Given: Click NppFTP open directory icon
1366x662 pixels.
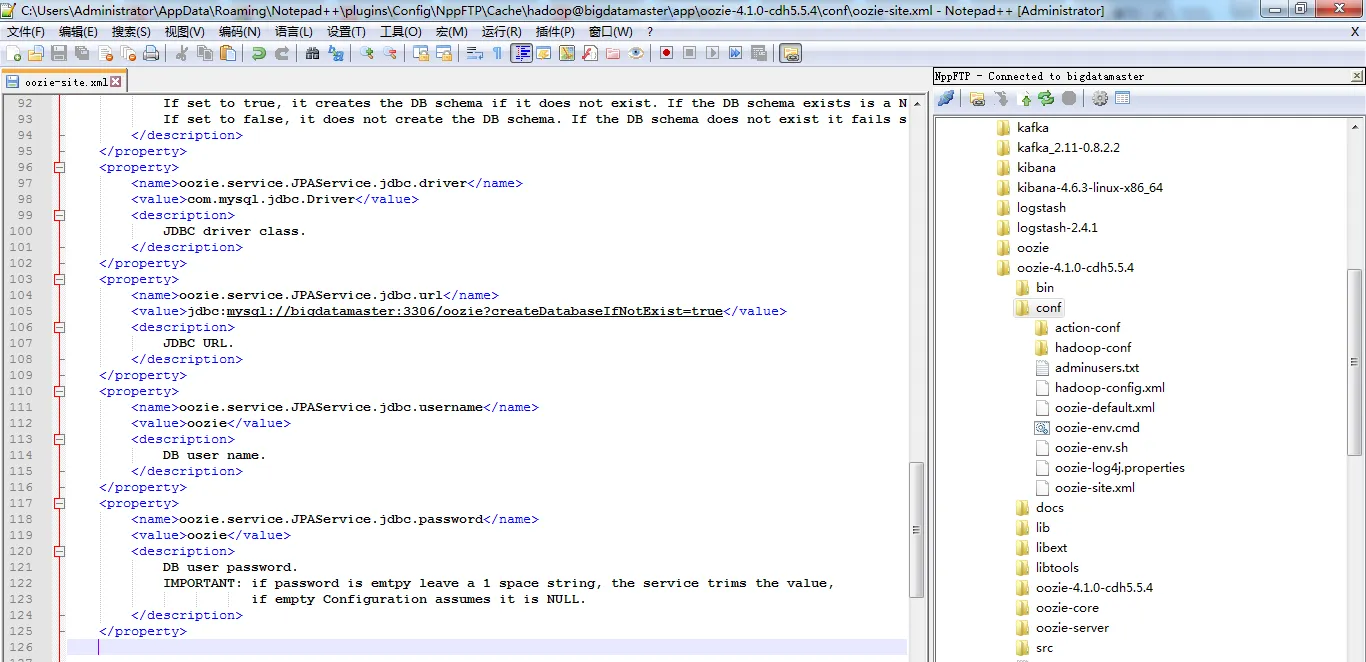Looking at the screenshot, I should pyautogui.click(x=978, y=98).
